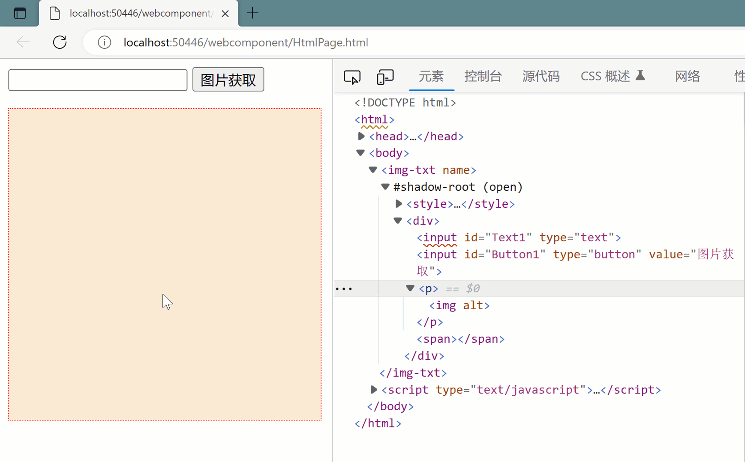Collapse the selected p element
This screenshot has width=745, height=462.
[x=410, y=288]
